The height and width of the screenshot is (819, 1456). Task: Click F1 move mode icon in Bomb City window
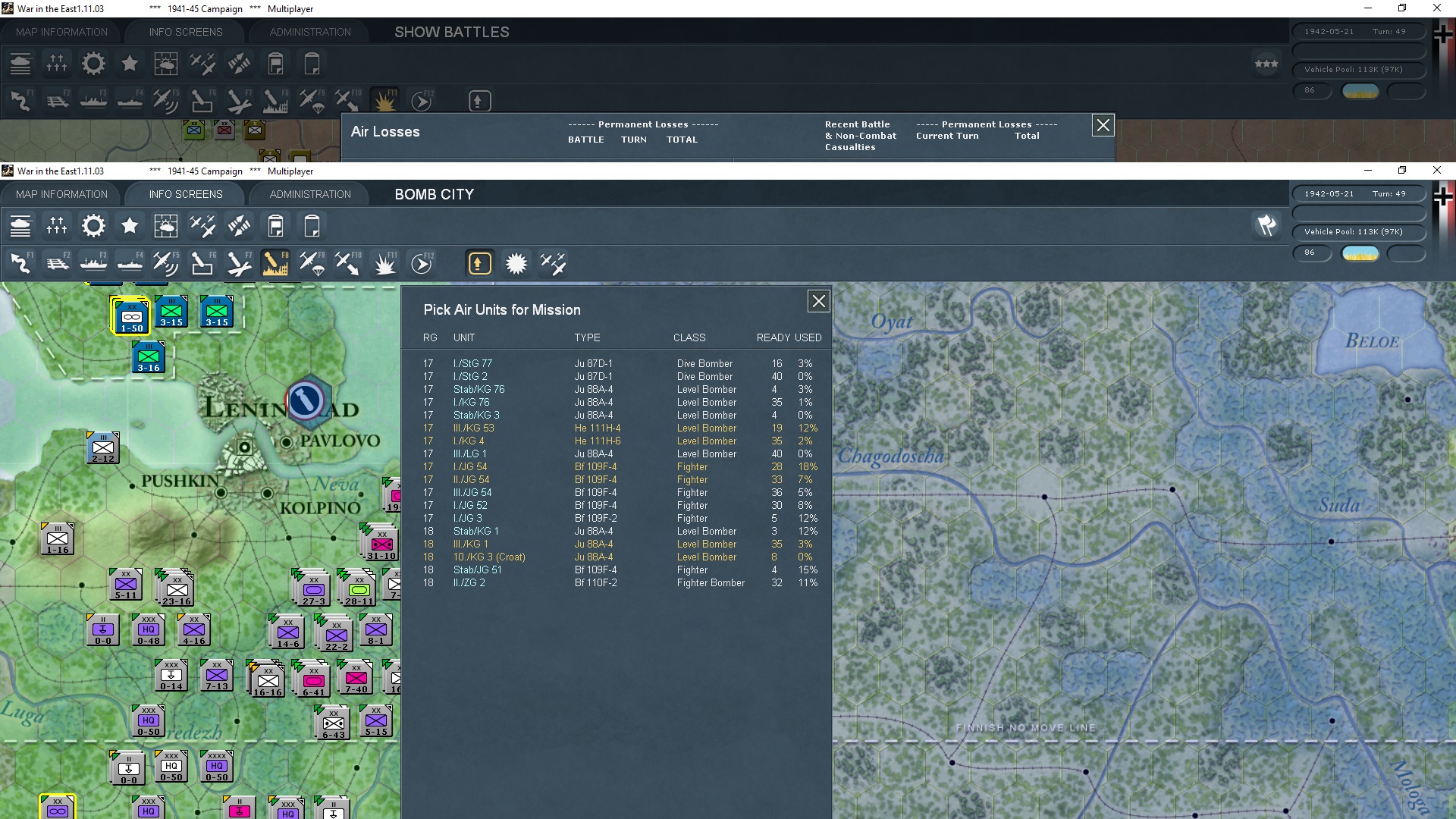point(20,263)
